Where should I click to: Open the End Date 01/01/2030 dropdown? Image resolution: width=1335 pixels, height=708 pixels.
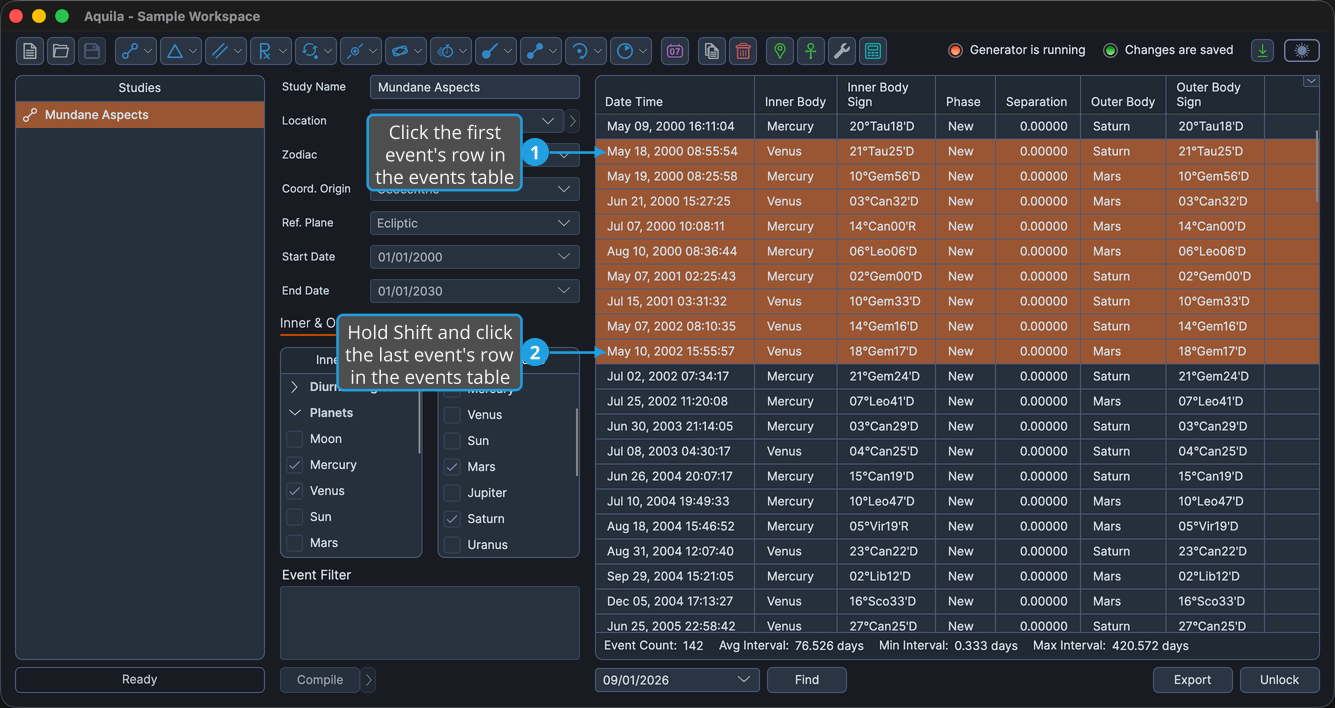pos(474,291)
